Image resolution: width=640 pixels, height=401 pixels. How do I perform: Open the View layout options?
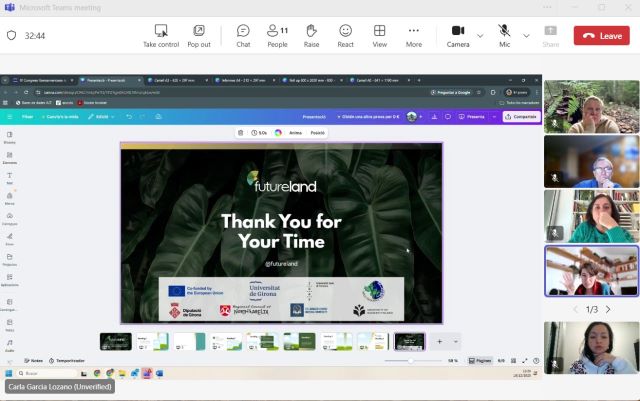pos(380,36)
